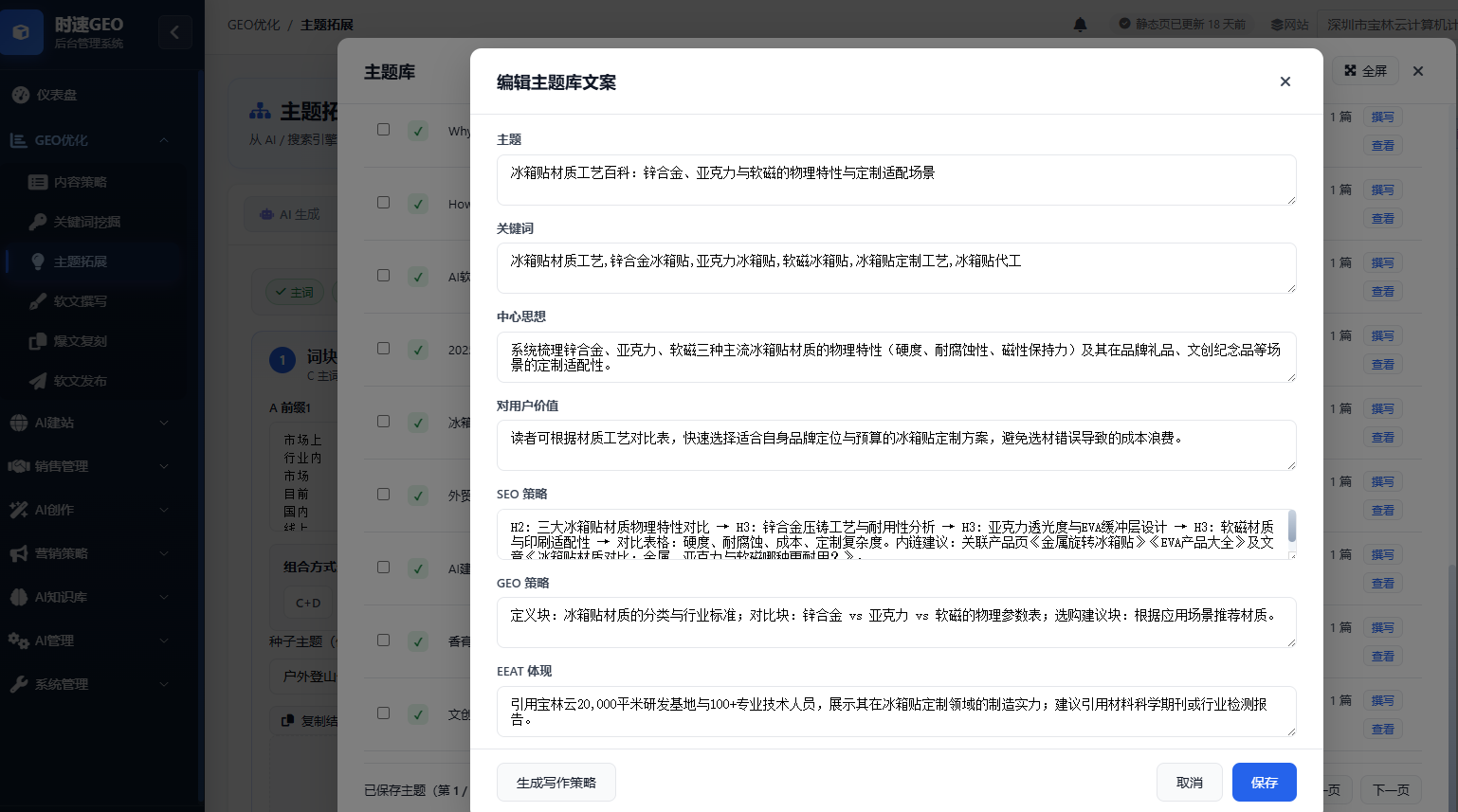The width and height of the screenshot is (1458, 812).
Task: Click the AI创作 magic wand icon
Action: click(x=19, y=510)
